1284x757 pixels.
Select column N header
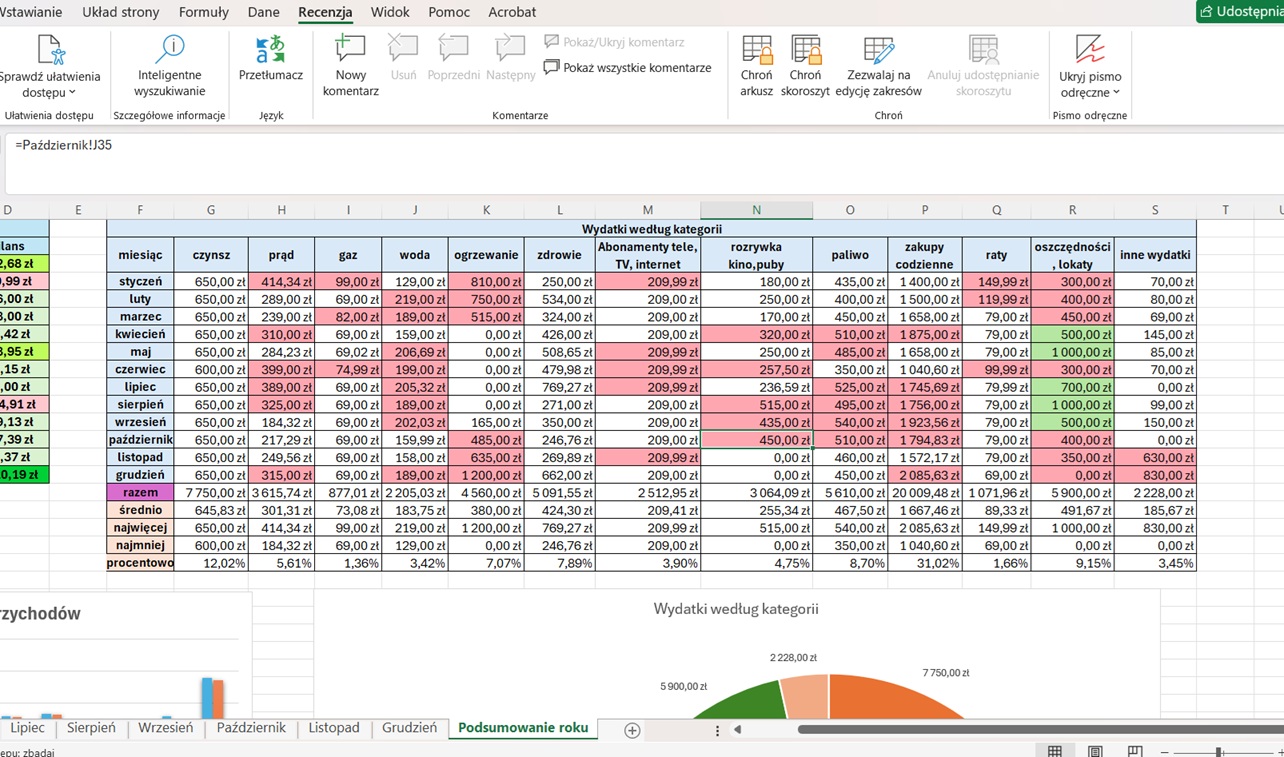[756, 210]
